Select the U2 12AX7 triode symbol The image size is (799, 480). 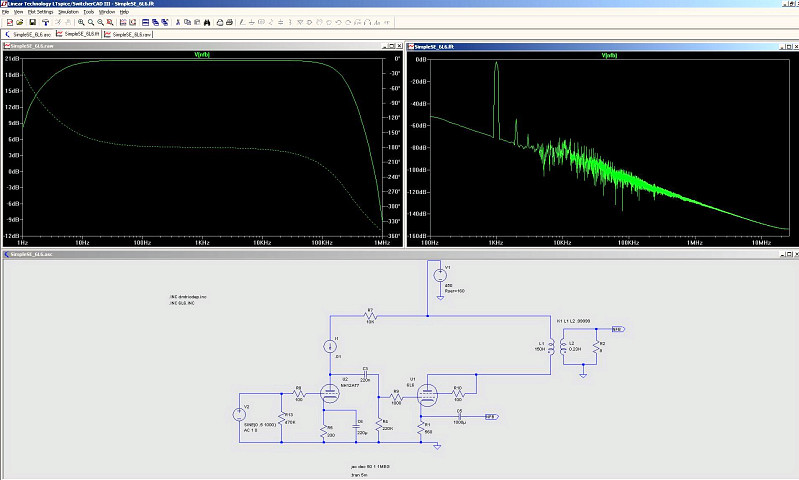(x=330, y=393)
